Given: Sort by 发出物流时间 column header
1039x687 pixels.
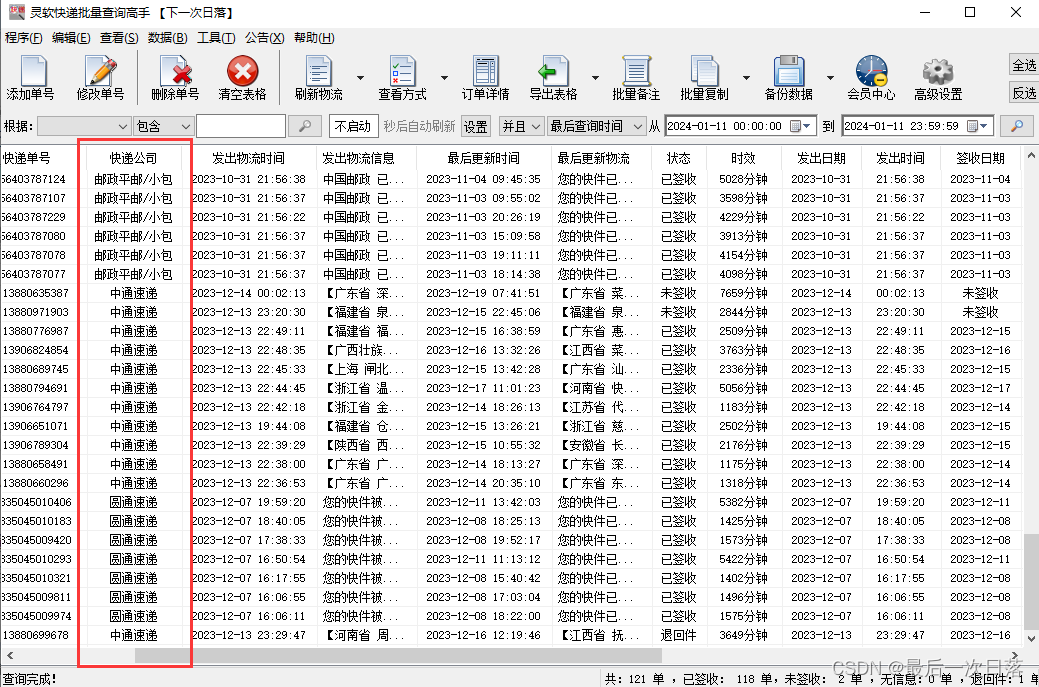Looking at the screenshot, I should point(248,158).
